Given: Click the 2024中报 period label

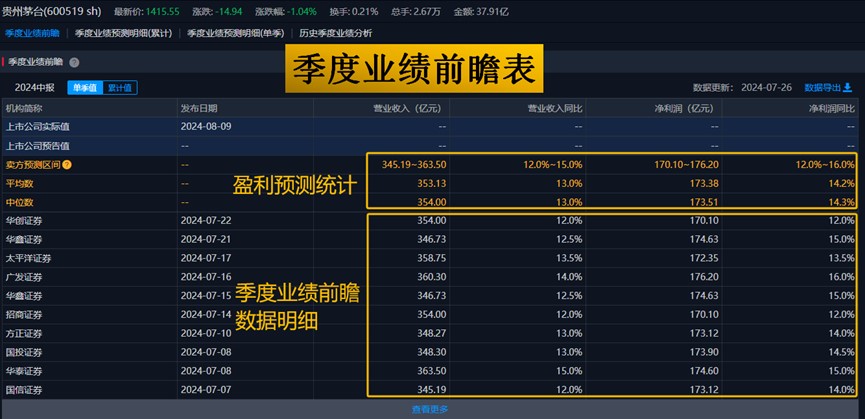Looking at the screenshot, I should tap(34, 88).
